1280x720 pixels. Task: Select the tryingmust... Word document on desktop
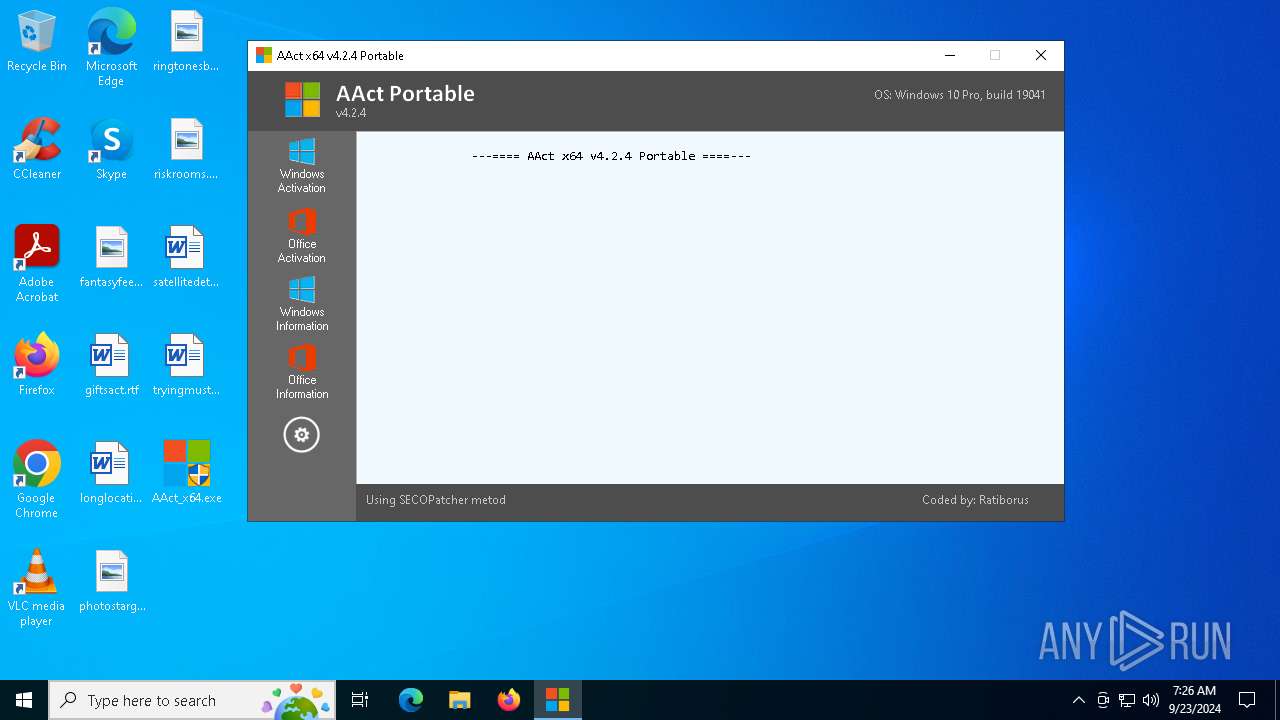coord(186,366)
